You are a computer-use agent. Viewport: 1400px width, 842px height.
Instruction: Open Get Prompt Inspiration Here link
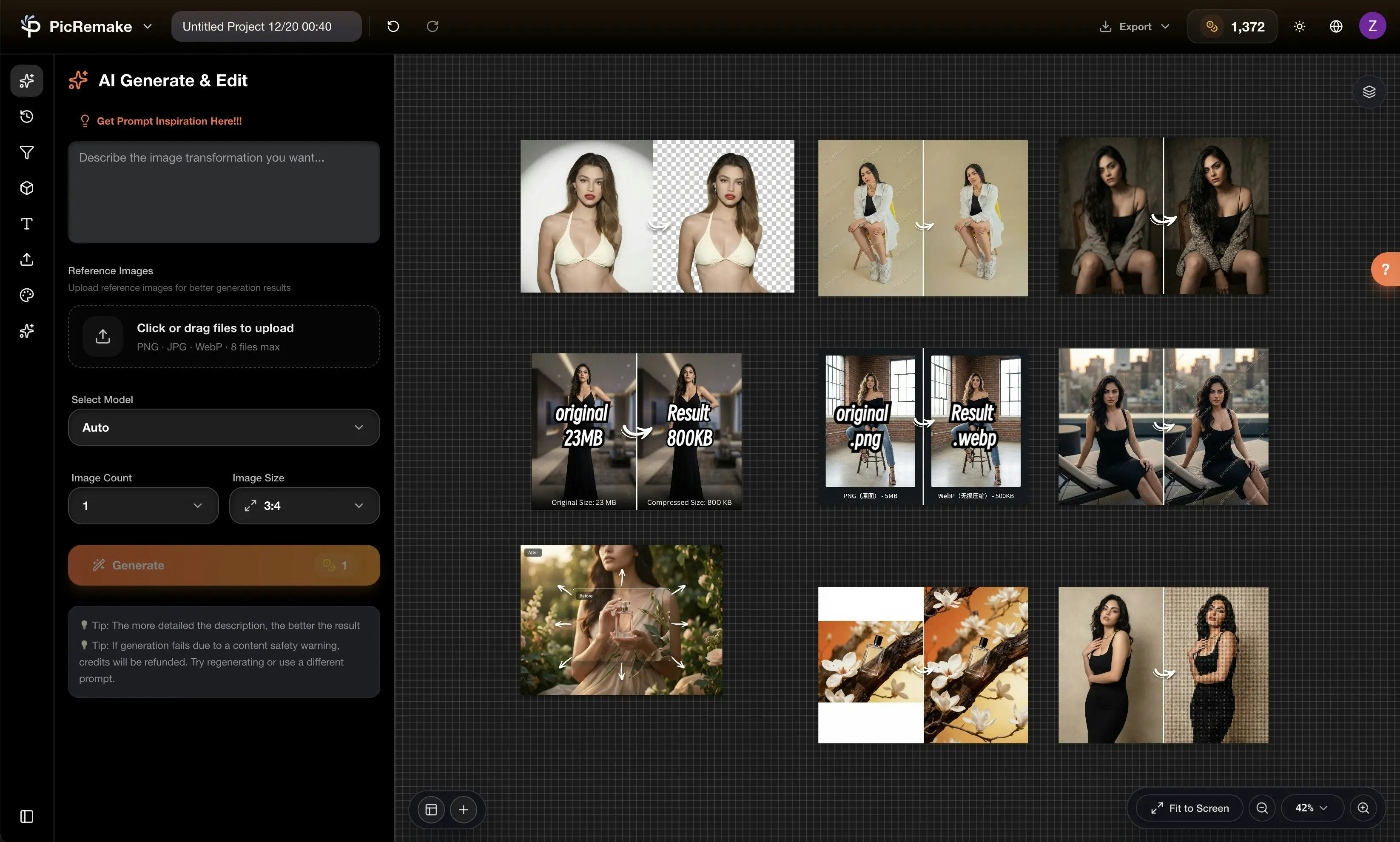pos(168,121)
